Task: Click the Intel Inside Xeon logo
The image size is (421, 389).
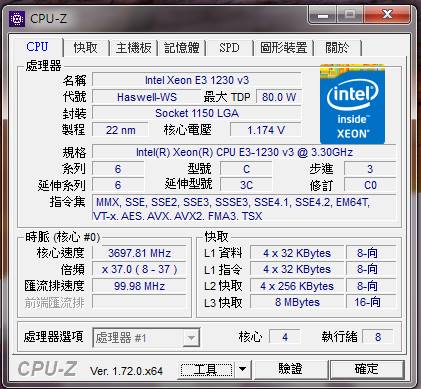Action: coord(352,104)
